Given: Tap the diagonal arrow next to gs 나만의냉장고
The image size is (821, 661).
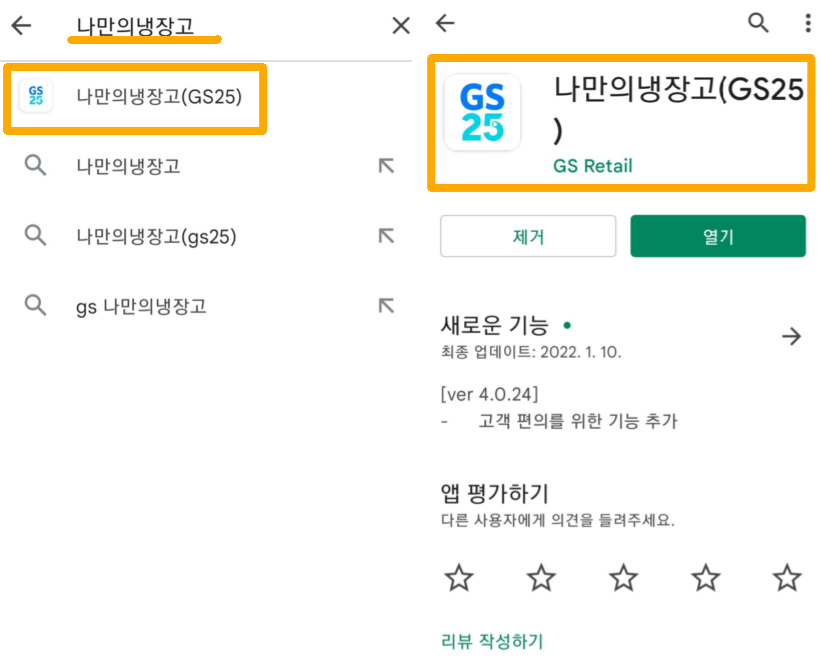Looking at the screenshot, I should pyautogui.click(x=386, y=306).
